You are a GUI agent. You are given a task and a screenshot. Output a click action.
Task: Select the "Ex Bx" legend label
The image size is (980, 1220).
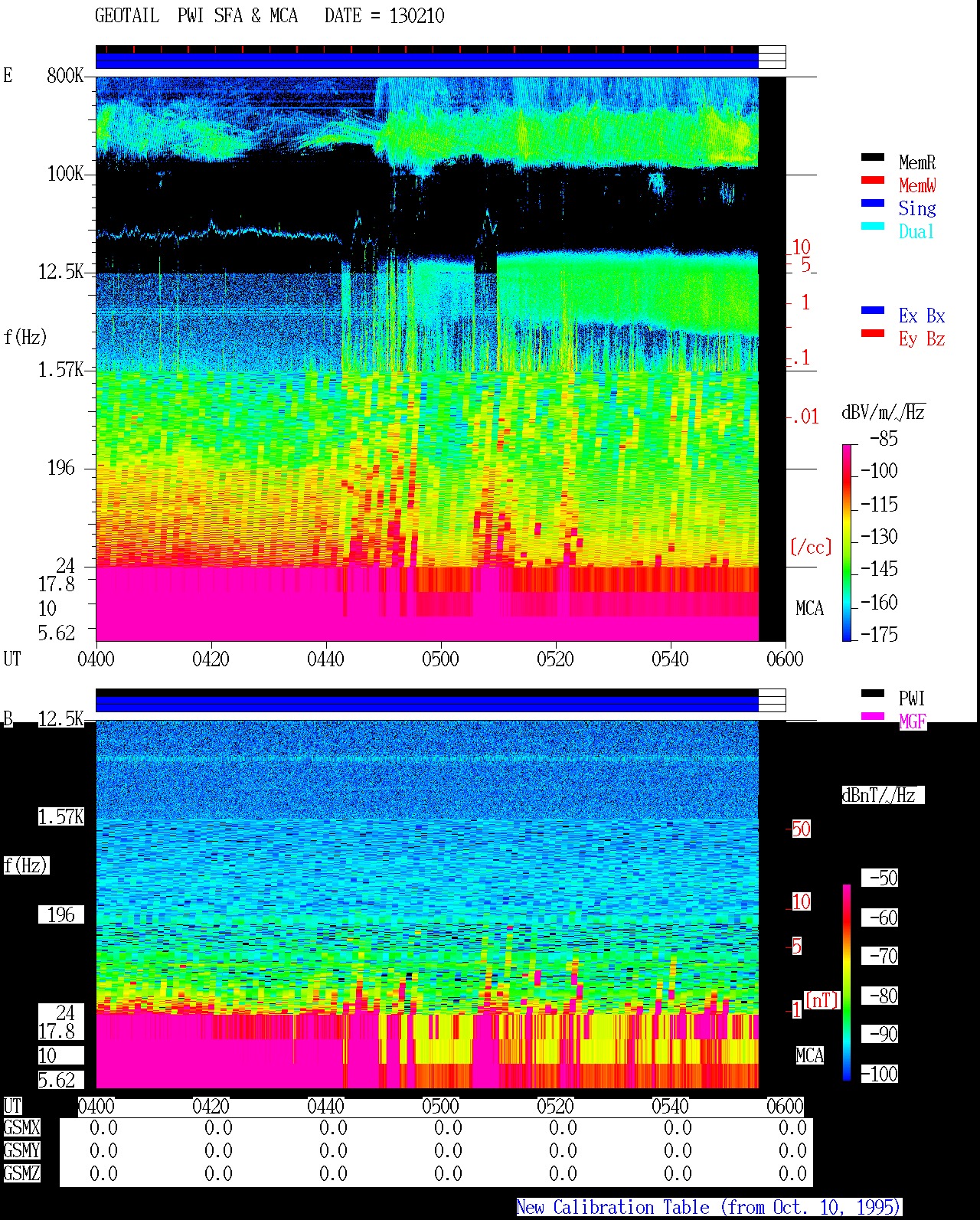coord(922,316)
